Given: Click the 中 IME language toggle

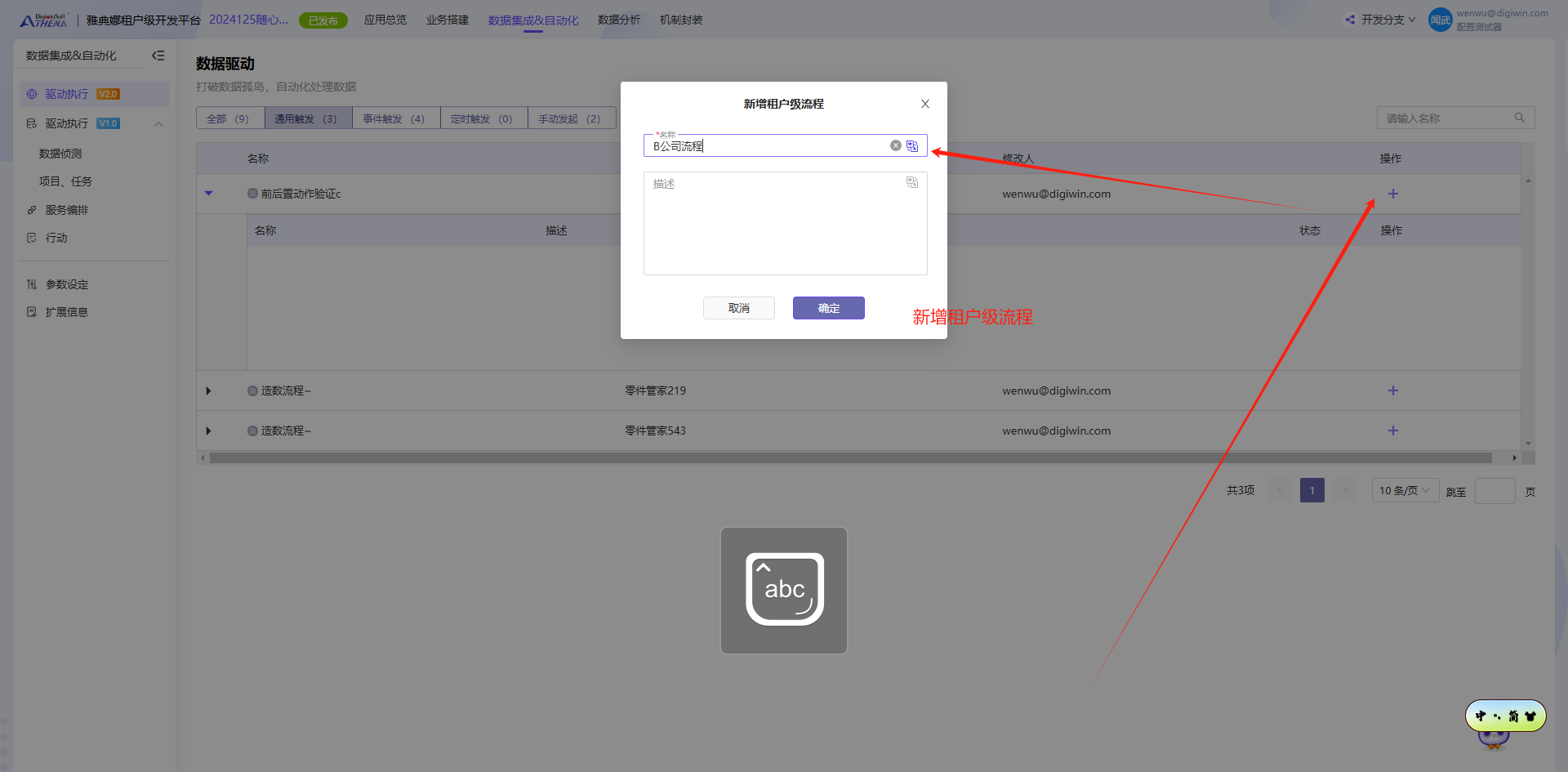Looking at the screenshot, I should click(1481, 716).
